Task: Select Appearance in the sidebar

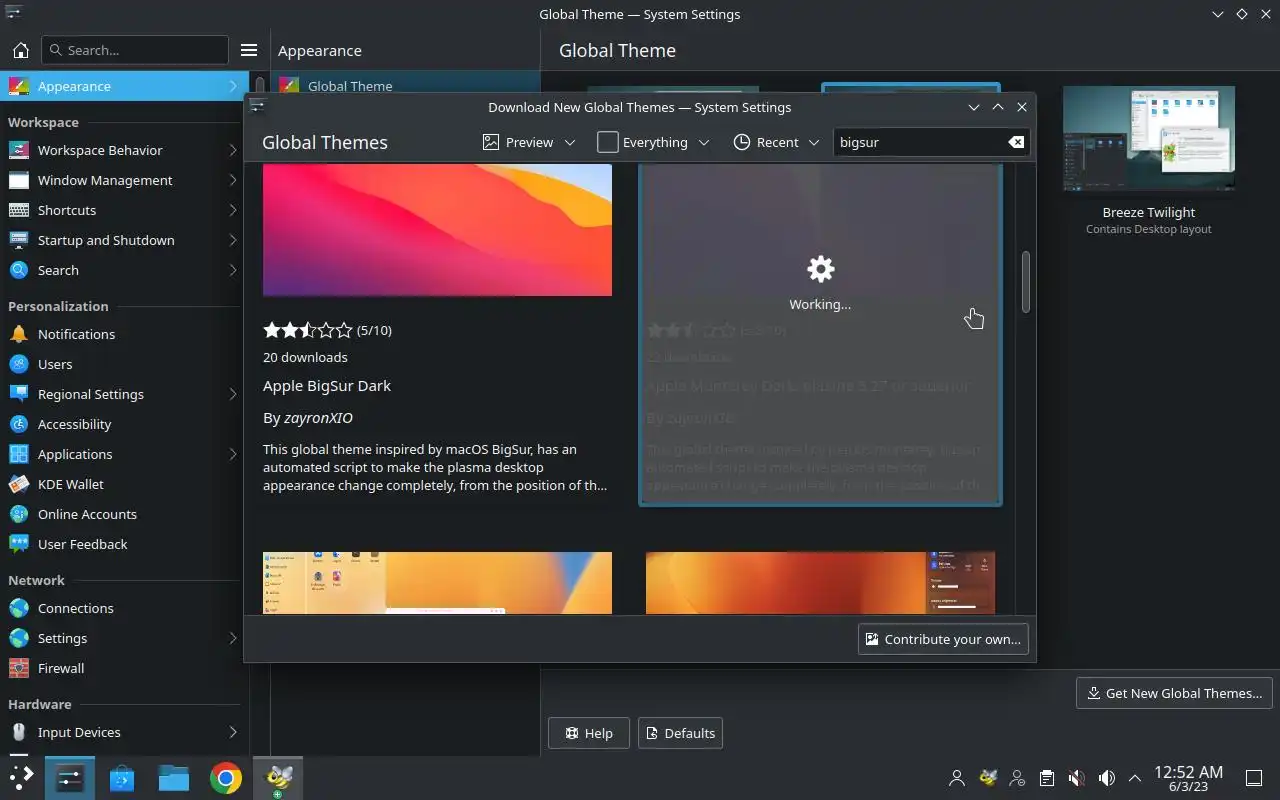Action: click(x=124, y=86)
